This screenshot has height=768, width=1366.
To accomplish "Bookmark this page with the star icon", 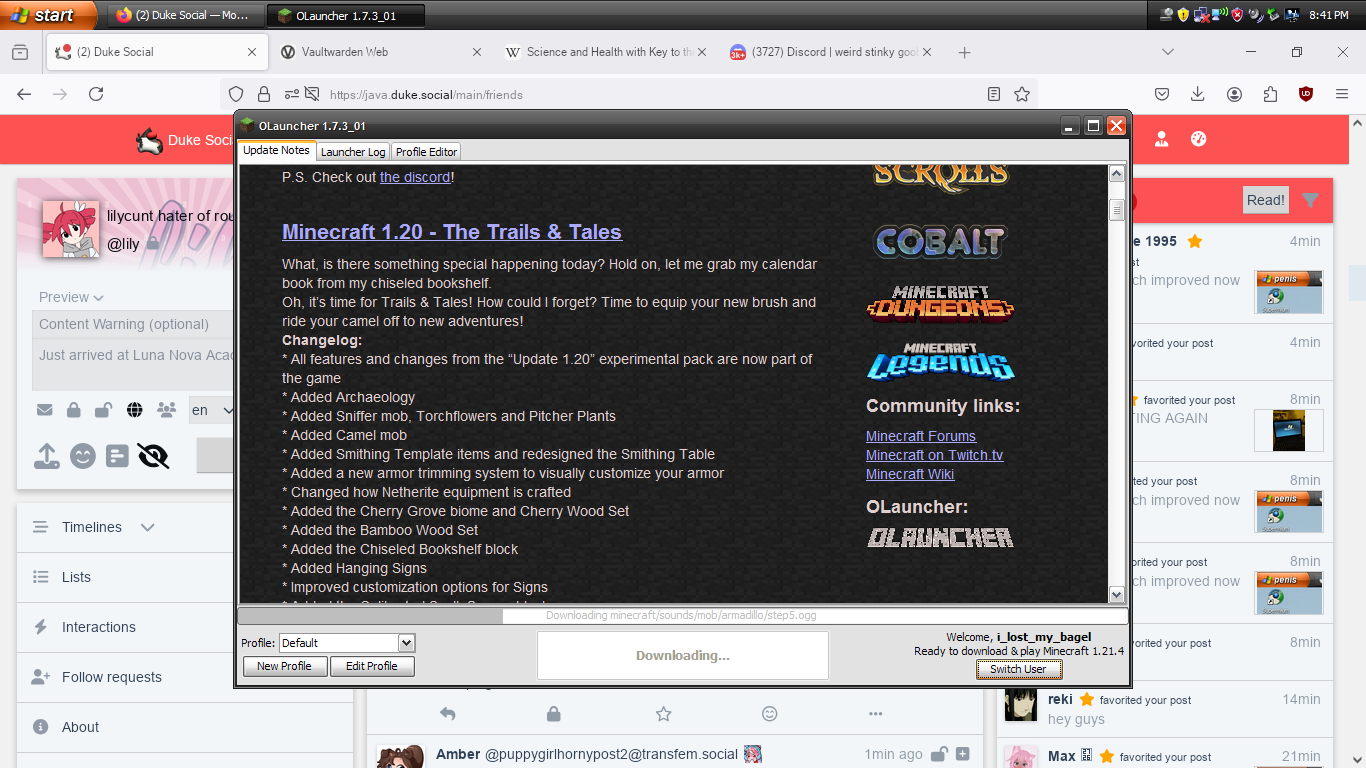I will tap(1022, 94).
